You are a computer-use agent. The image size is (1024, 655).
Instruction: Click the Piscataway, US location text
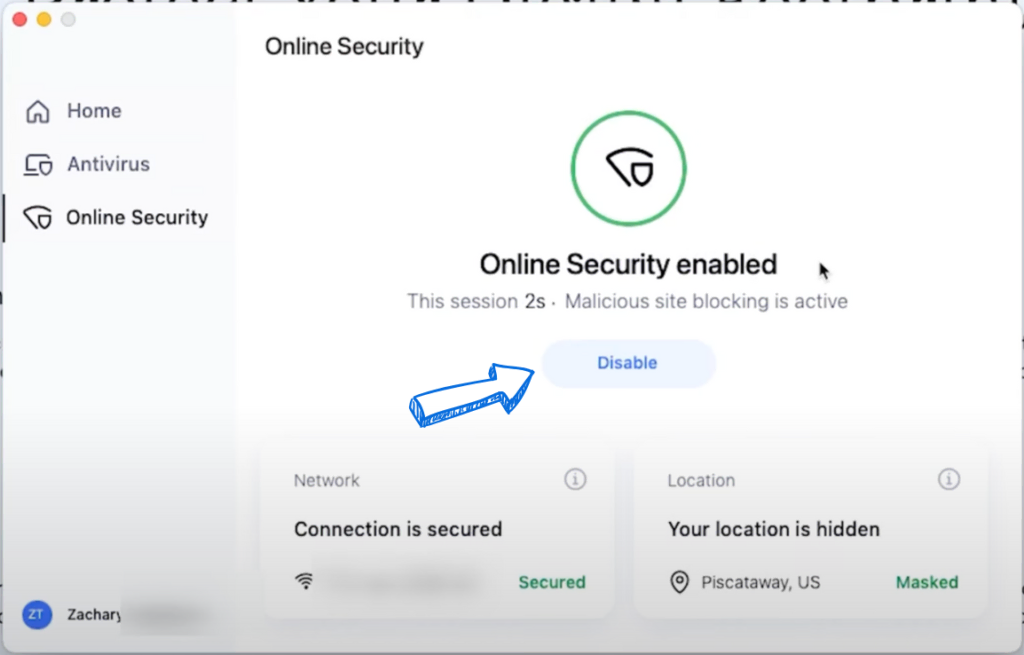tap(760, 582)
